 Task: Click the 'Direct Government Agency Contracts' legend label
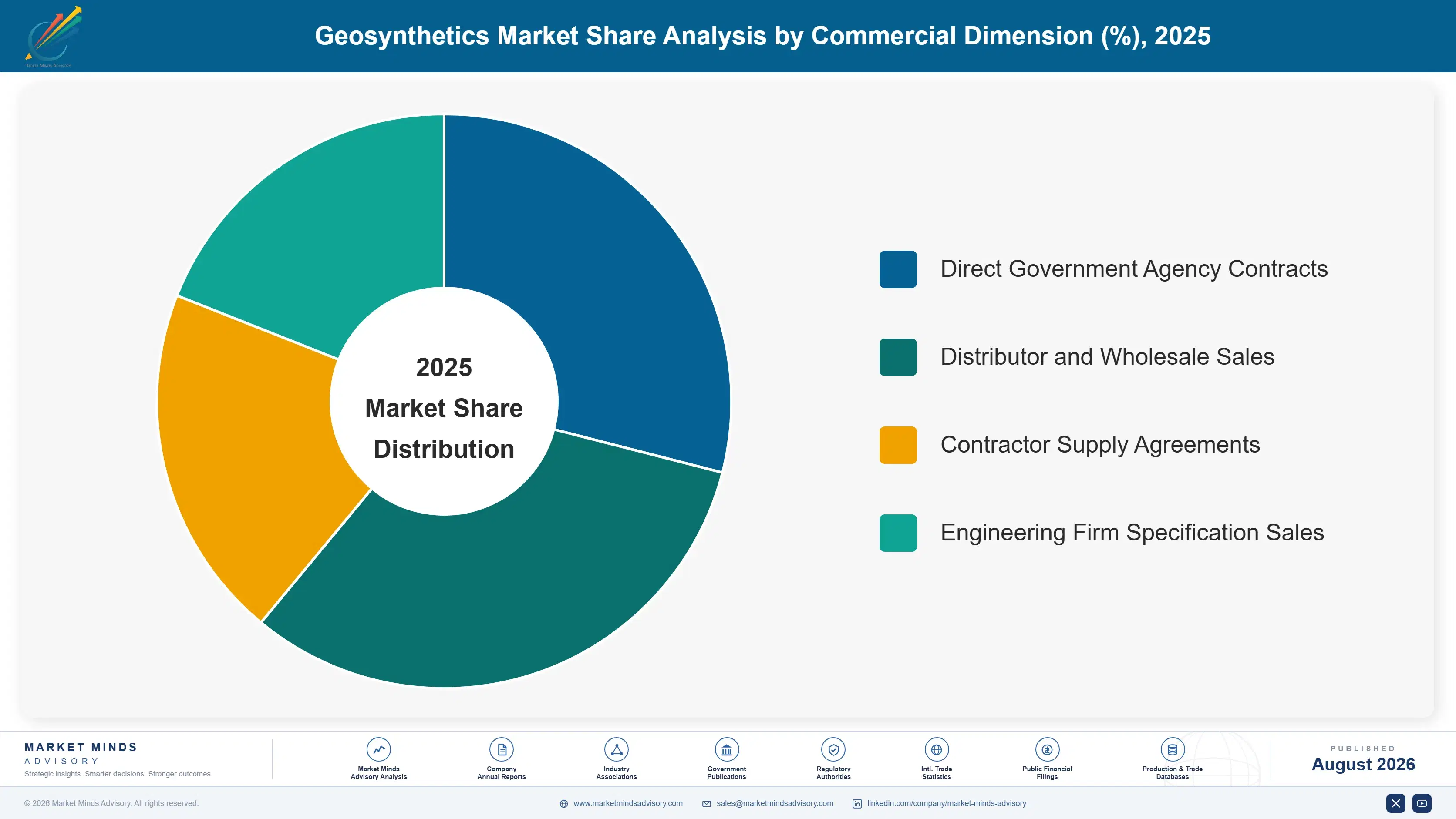pos(1134,269)
